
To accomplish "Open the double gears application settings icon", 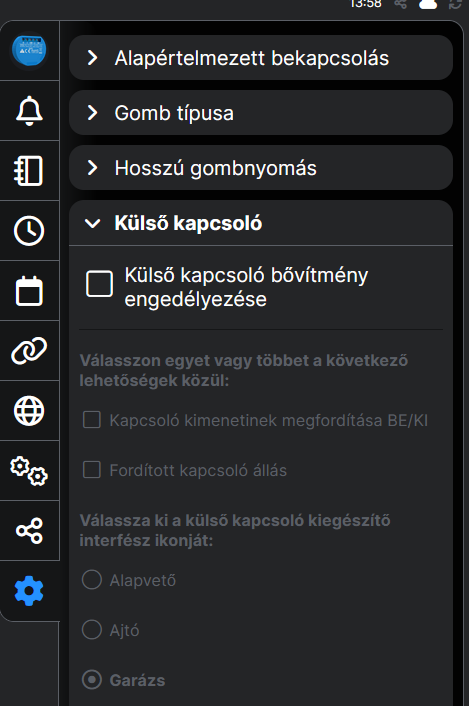I will coord(29,471).
